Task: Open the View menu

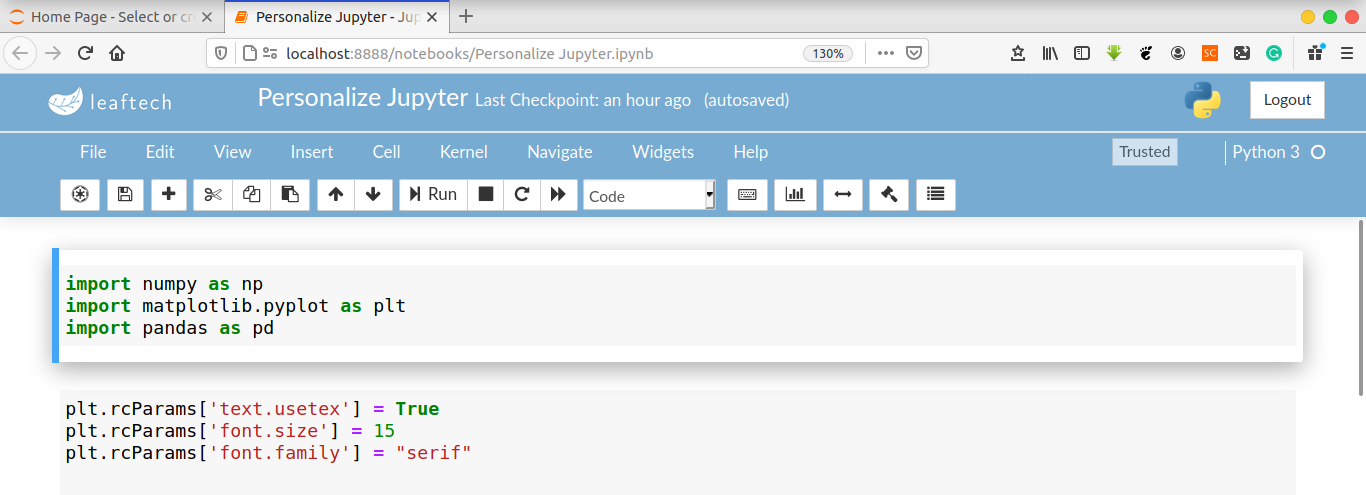Action: (x=232, y=152)
